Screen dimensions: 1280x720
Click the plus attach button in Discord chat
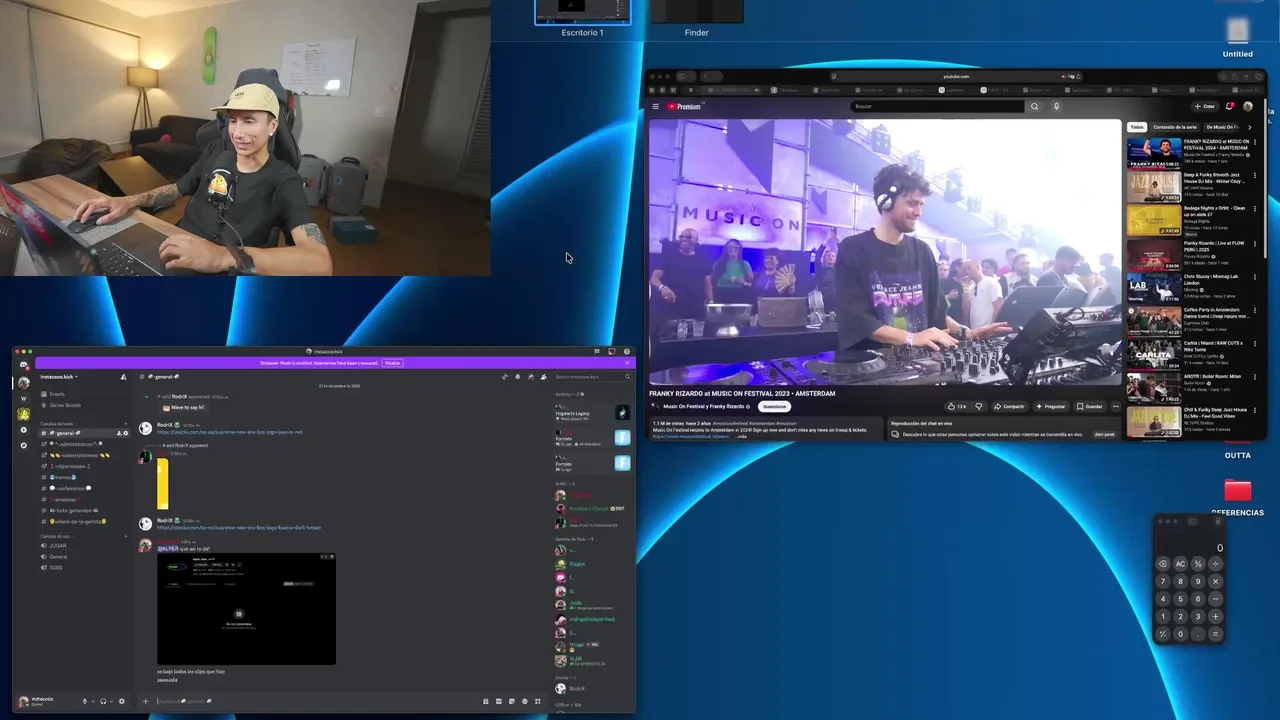pos(145,701)
